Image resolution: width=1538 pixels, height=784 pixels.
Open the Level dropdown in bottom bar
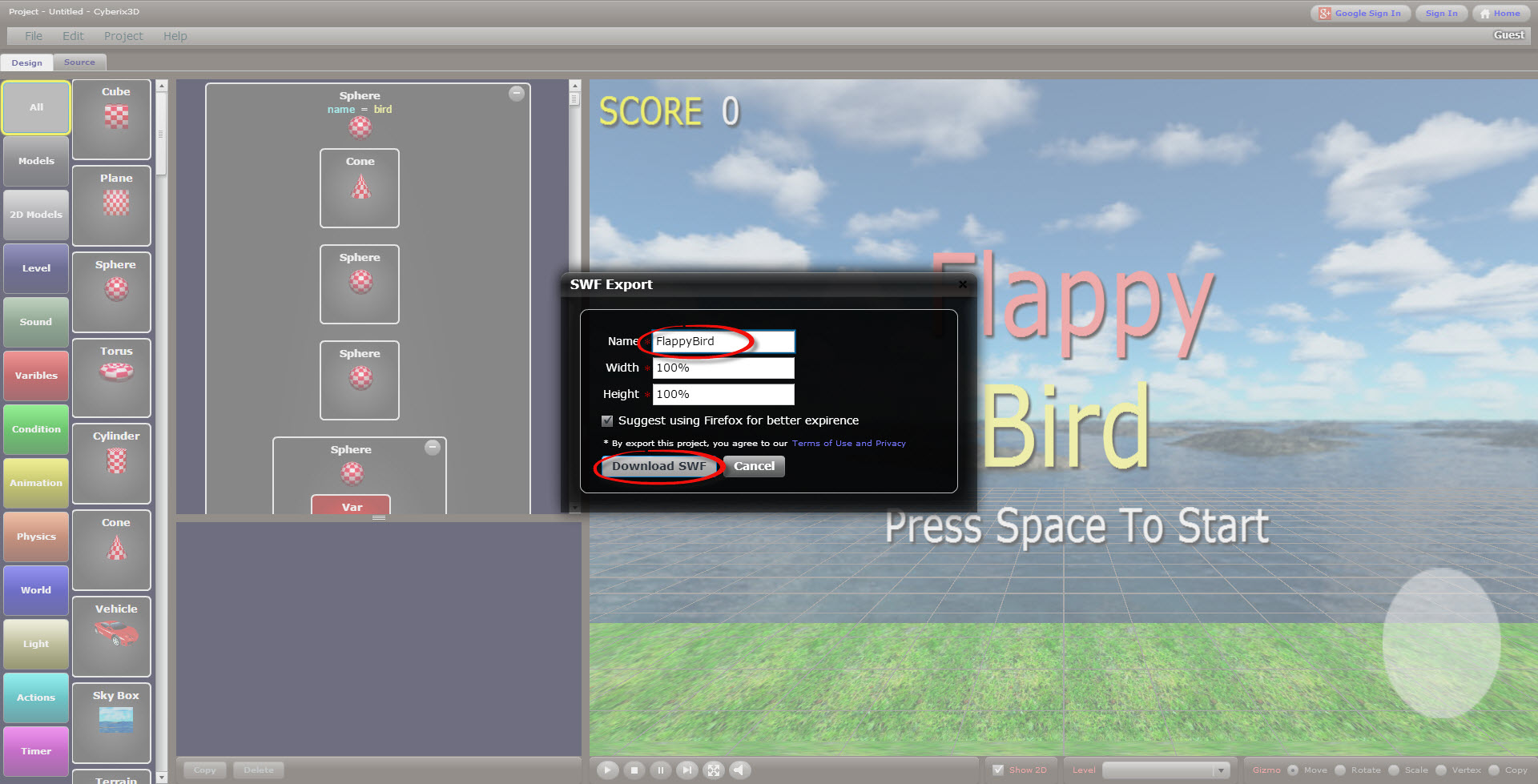pyautogui.click(x=1166, y=770)
